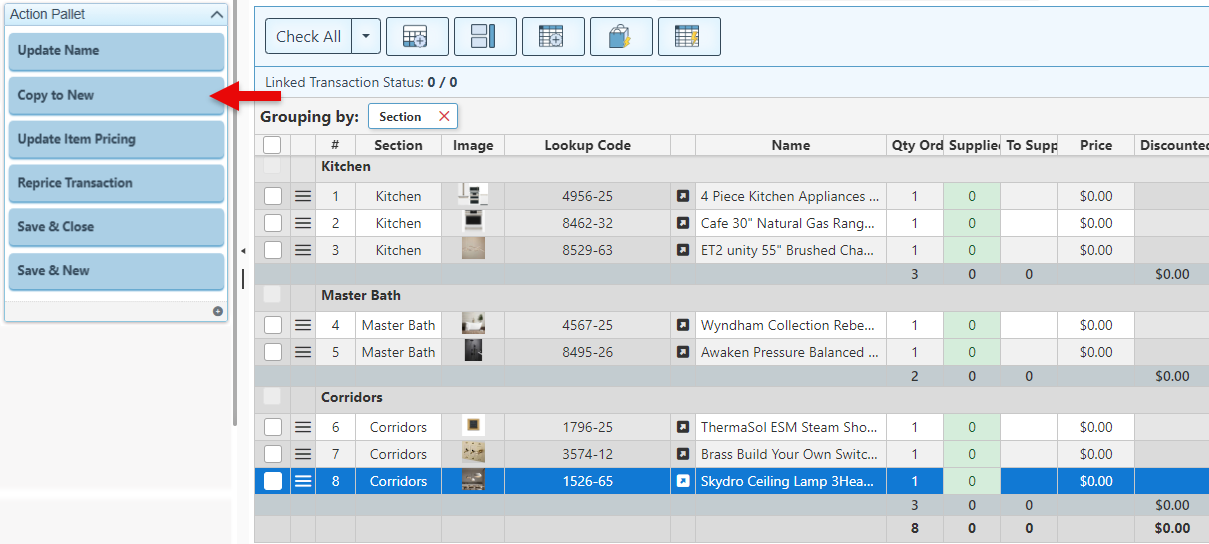Click the Name column header
1209x544 pixels.
(x=790, y=145)
